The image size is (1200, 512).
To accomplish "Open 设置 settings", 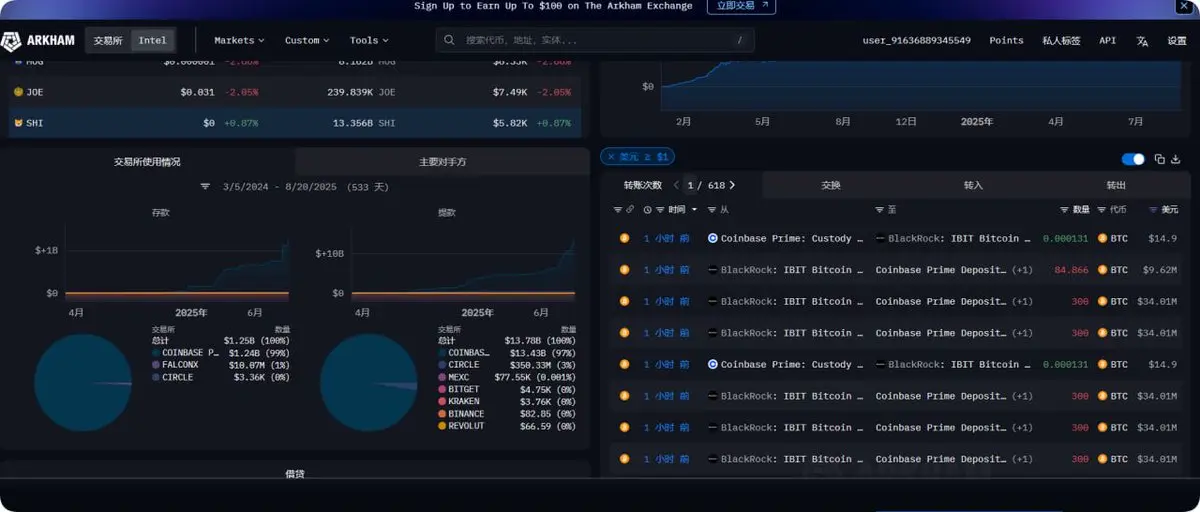I will tap(1177, 41).
